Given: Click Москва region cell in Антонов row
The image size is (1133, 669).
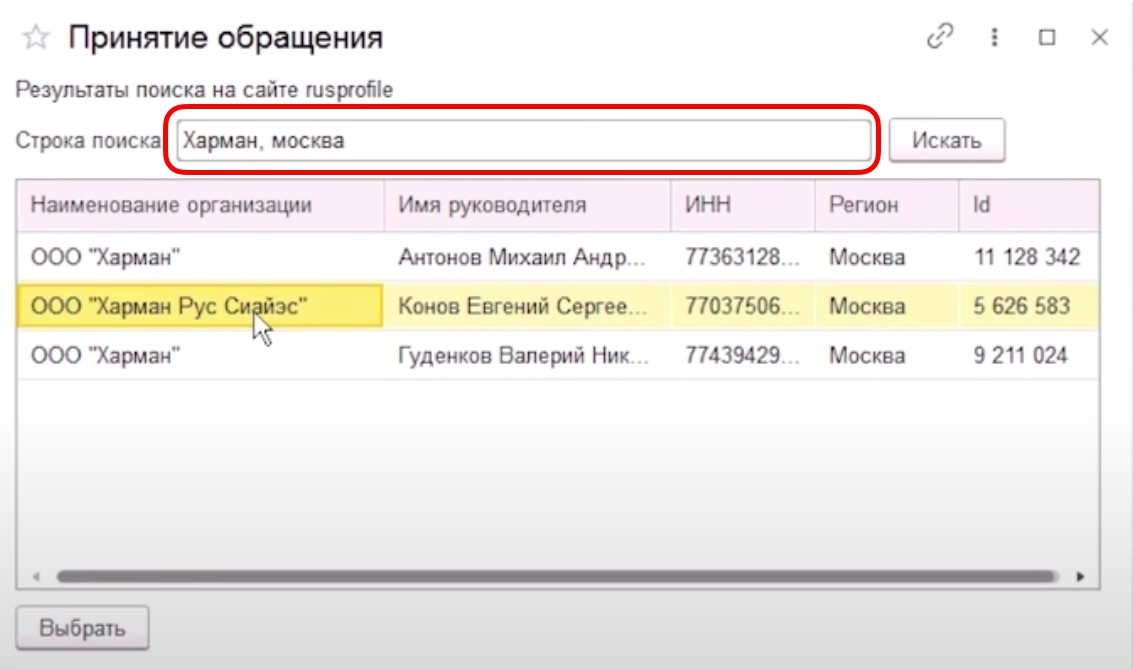Looking at the screenshot, I should click(x=887, y=256).
